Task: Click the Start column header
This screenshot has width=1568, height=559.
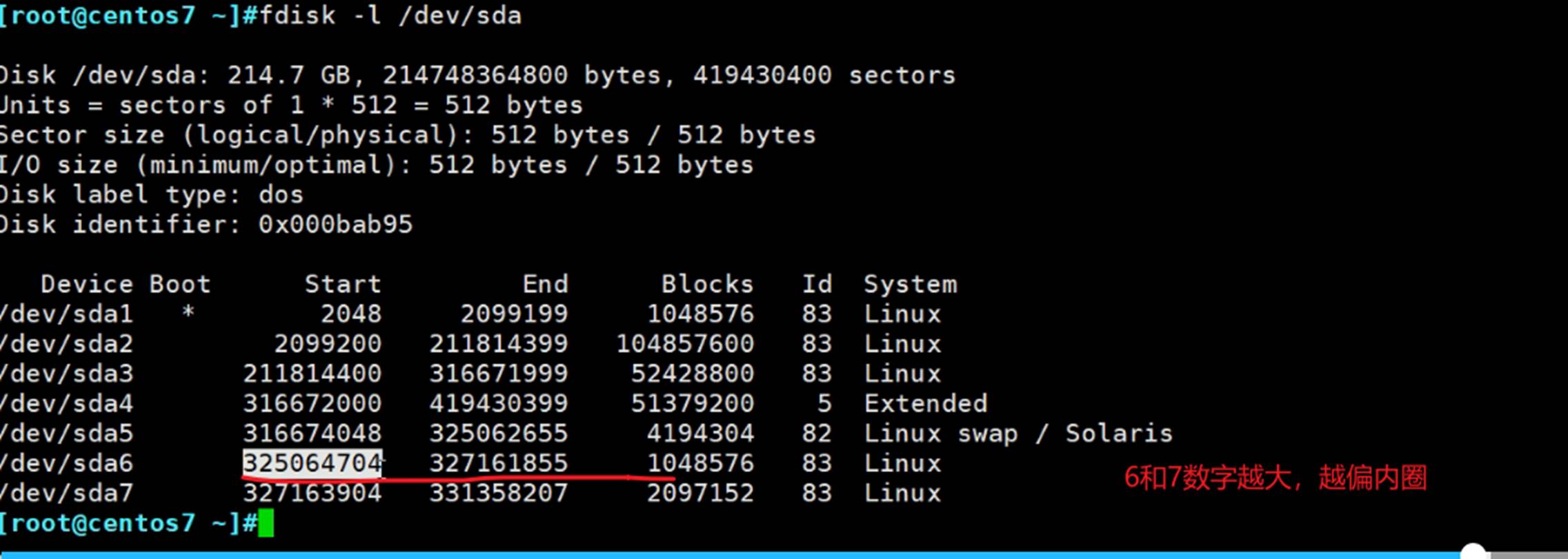Action: coord(343,284)
